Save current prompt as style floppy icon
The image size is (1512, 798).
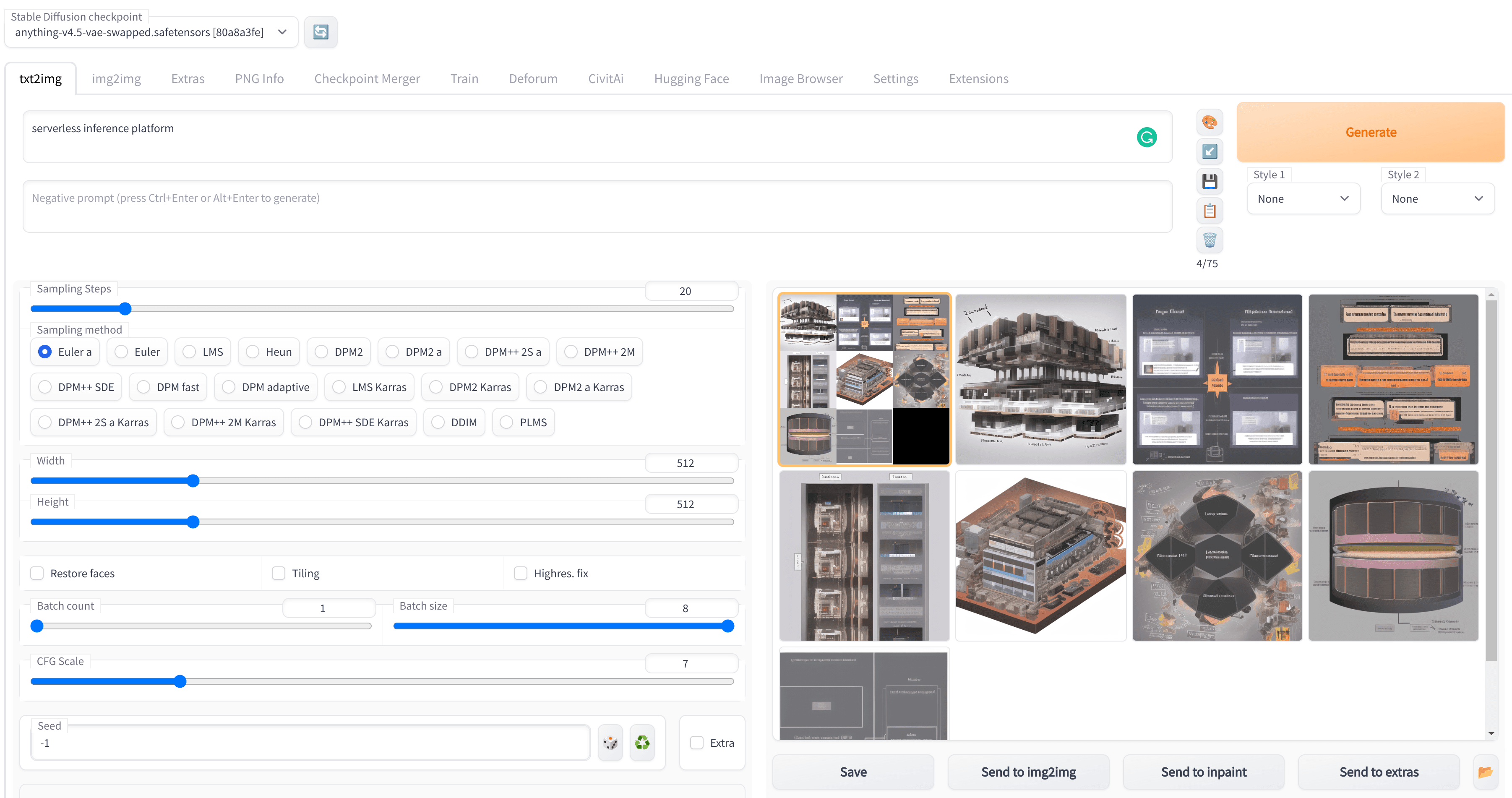click(1209, 181)
